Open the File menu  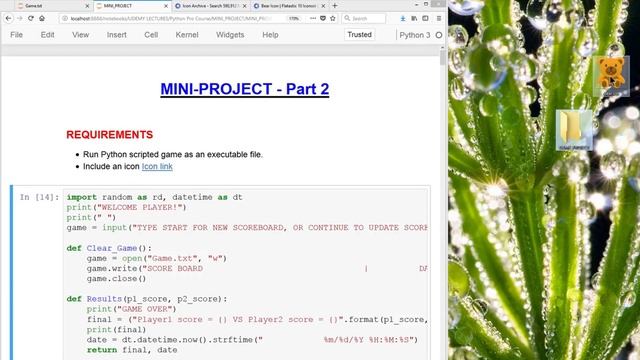click(x=16, y=35)
